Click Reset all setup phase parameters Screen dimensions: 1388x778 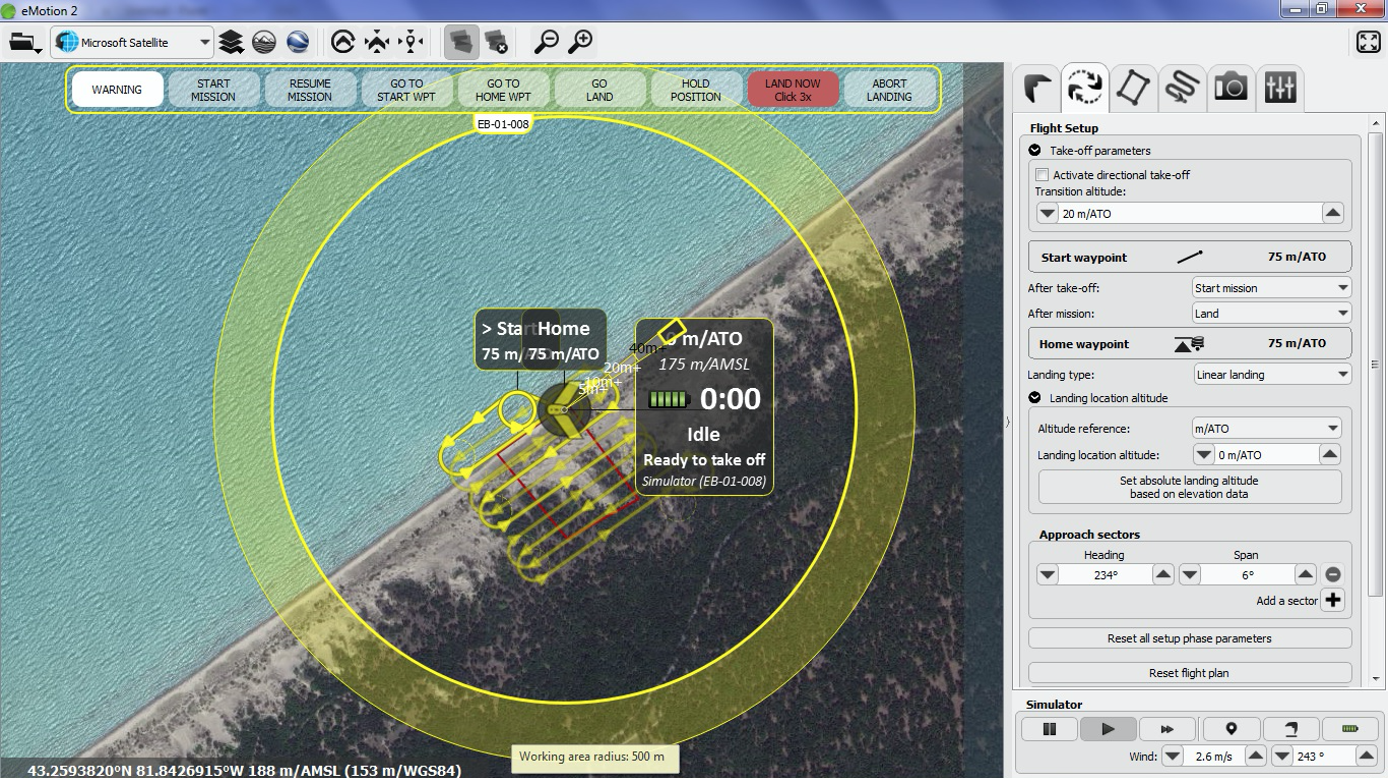(1189, 638)
